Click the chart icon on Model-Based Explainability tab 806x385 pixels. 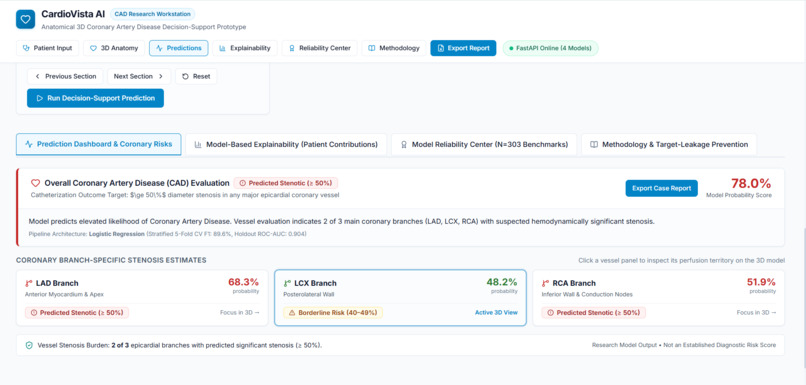(198, 144)
